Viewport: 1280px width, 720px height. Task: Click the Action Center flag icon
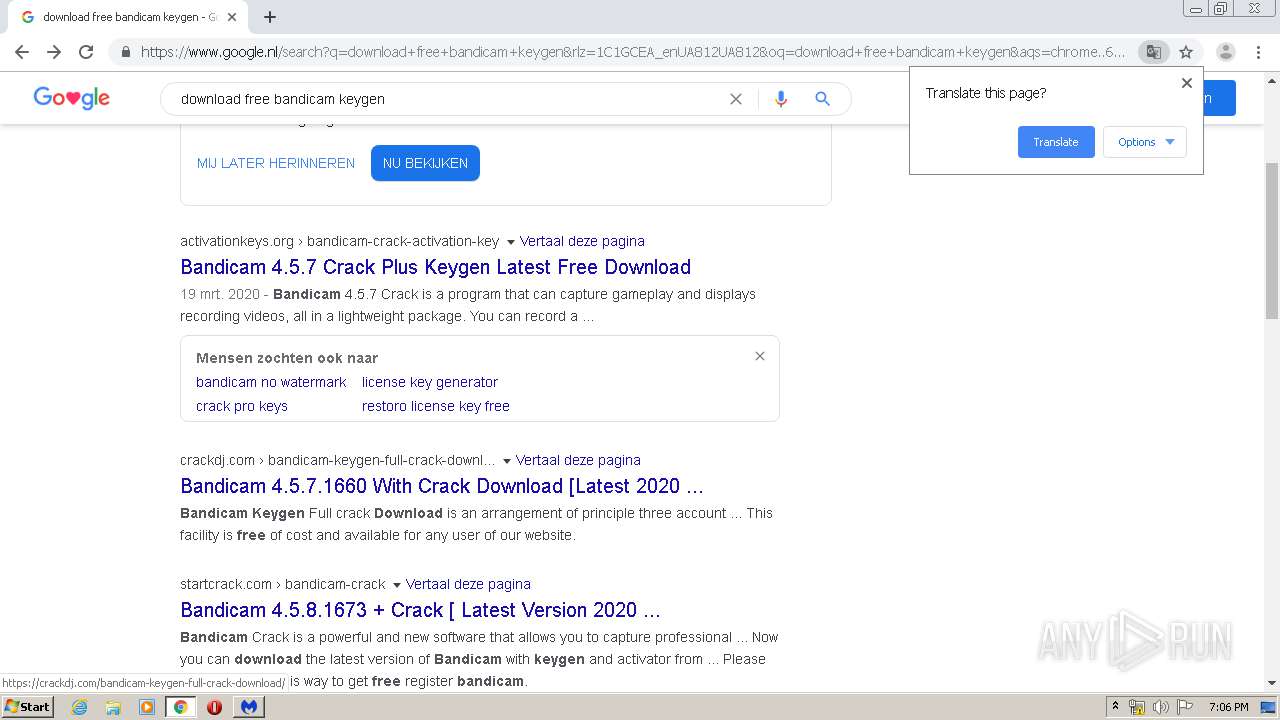point(1184,707)
